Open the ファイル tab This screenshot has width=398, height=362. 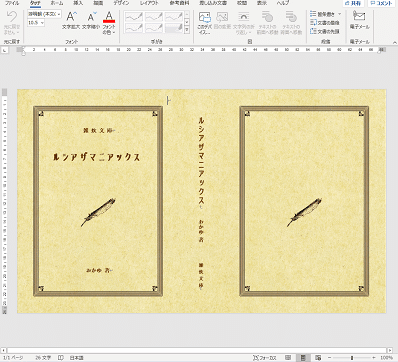[x=12, y=3]
